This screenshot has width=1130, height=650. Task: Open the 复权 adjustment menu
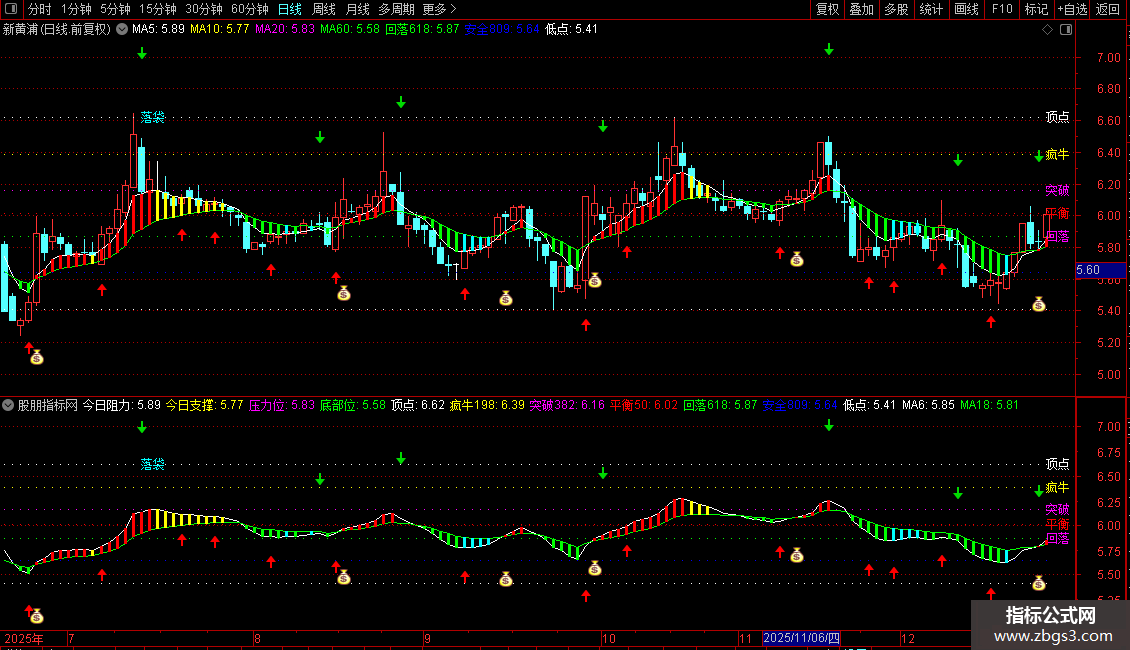(827, 9)
